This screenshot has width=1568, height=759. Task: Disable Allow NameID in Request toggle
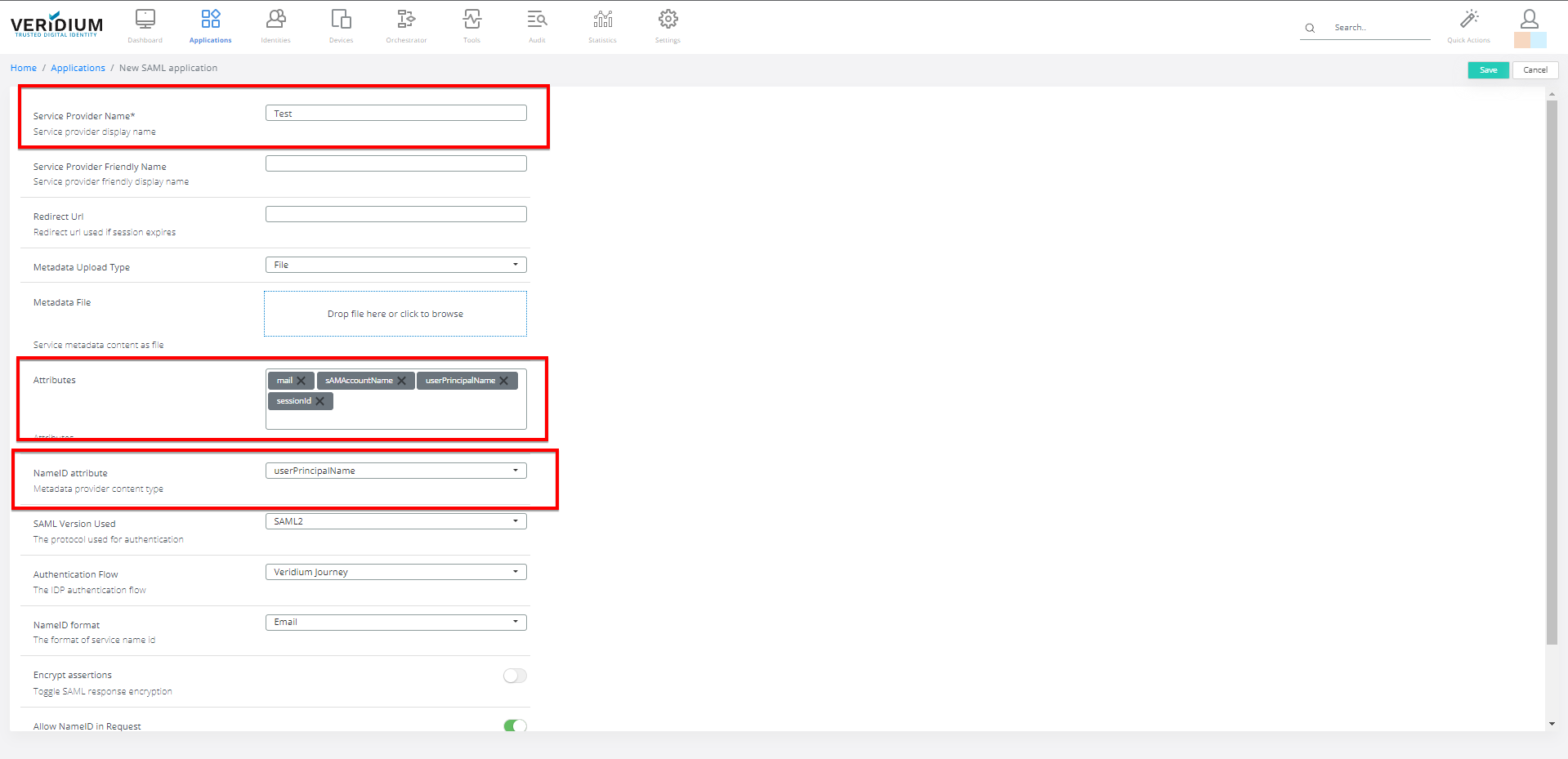[x=515, y=726]
